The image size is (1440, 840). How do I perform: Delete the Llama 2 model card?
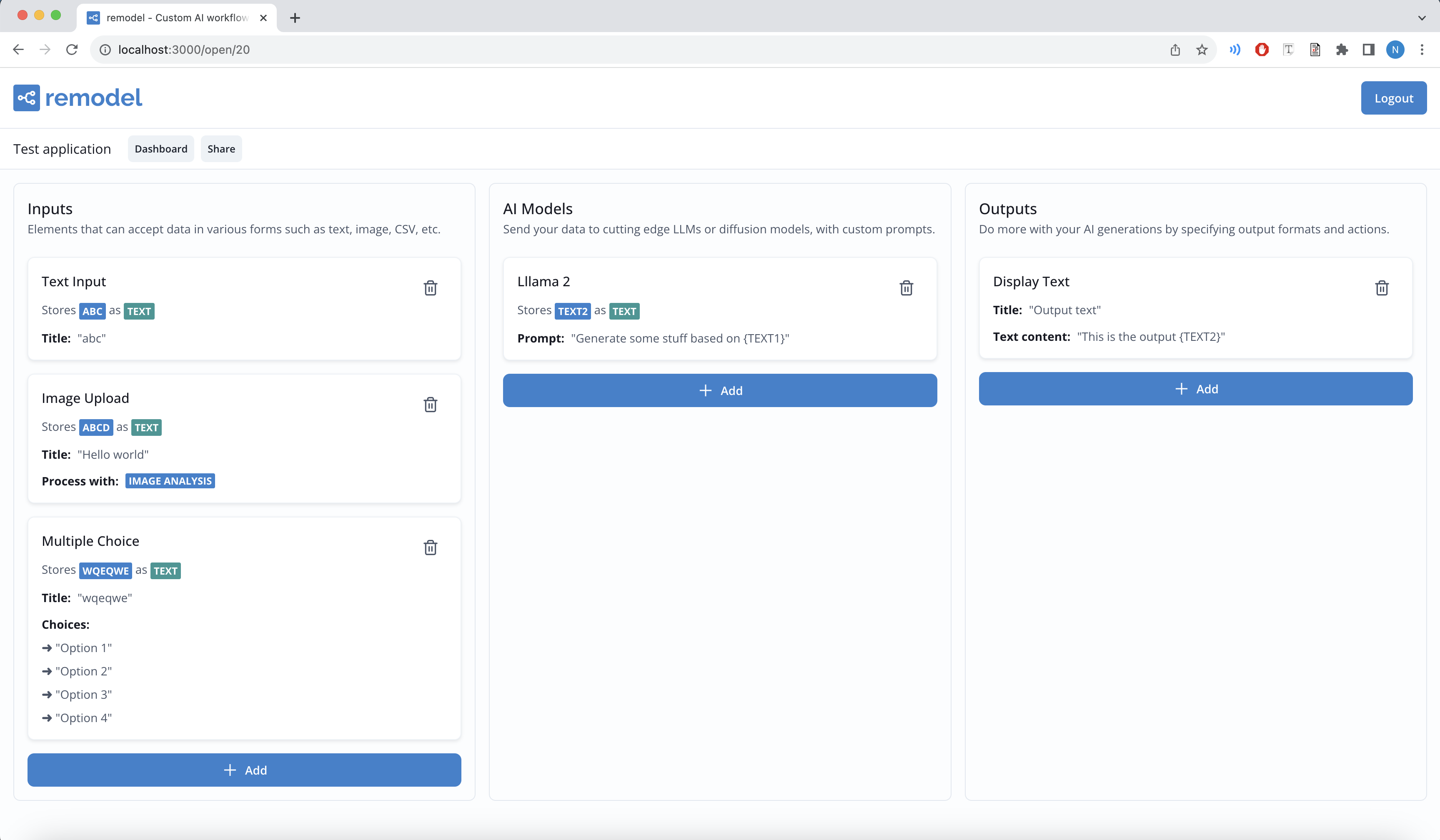[x=906, y=288]
